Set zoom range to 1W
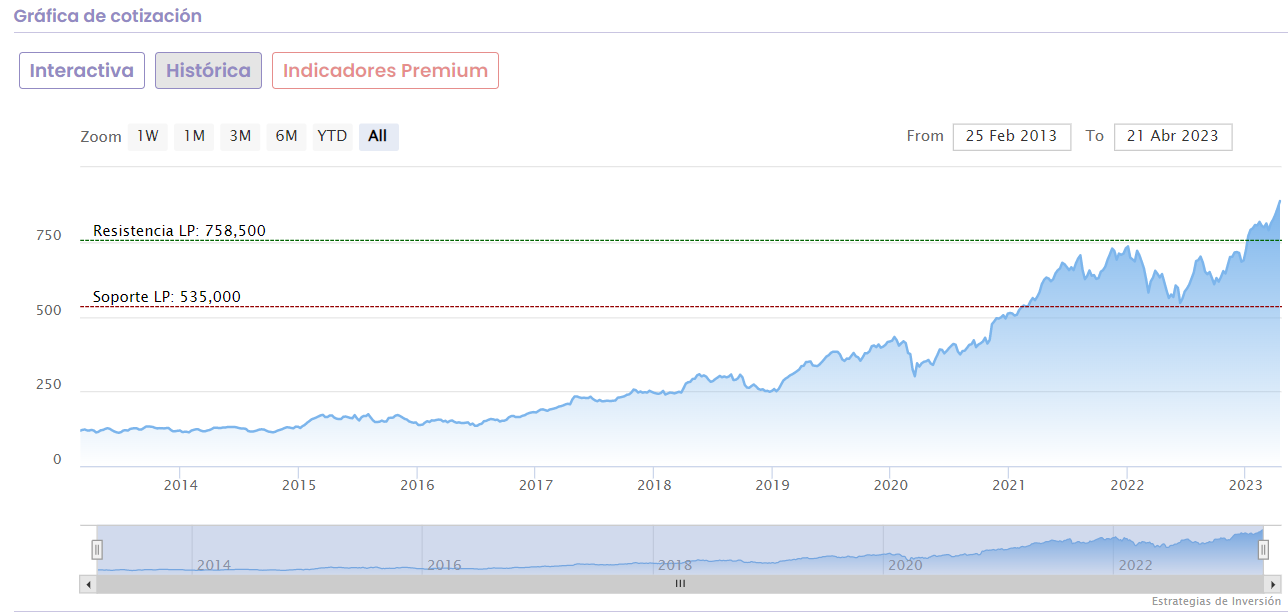Screen dimensions: 1288x614 click(x=148, y=136)
